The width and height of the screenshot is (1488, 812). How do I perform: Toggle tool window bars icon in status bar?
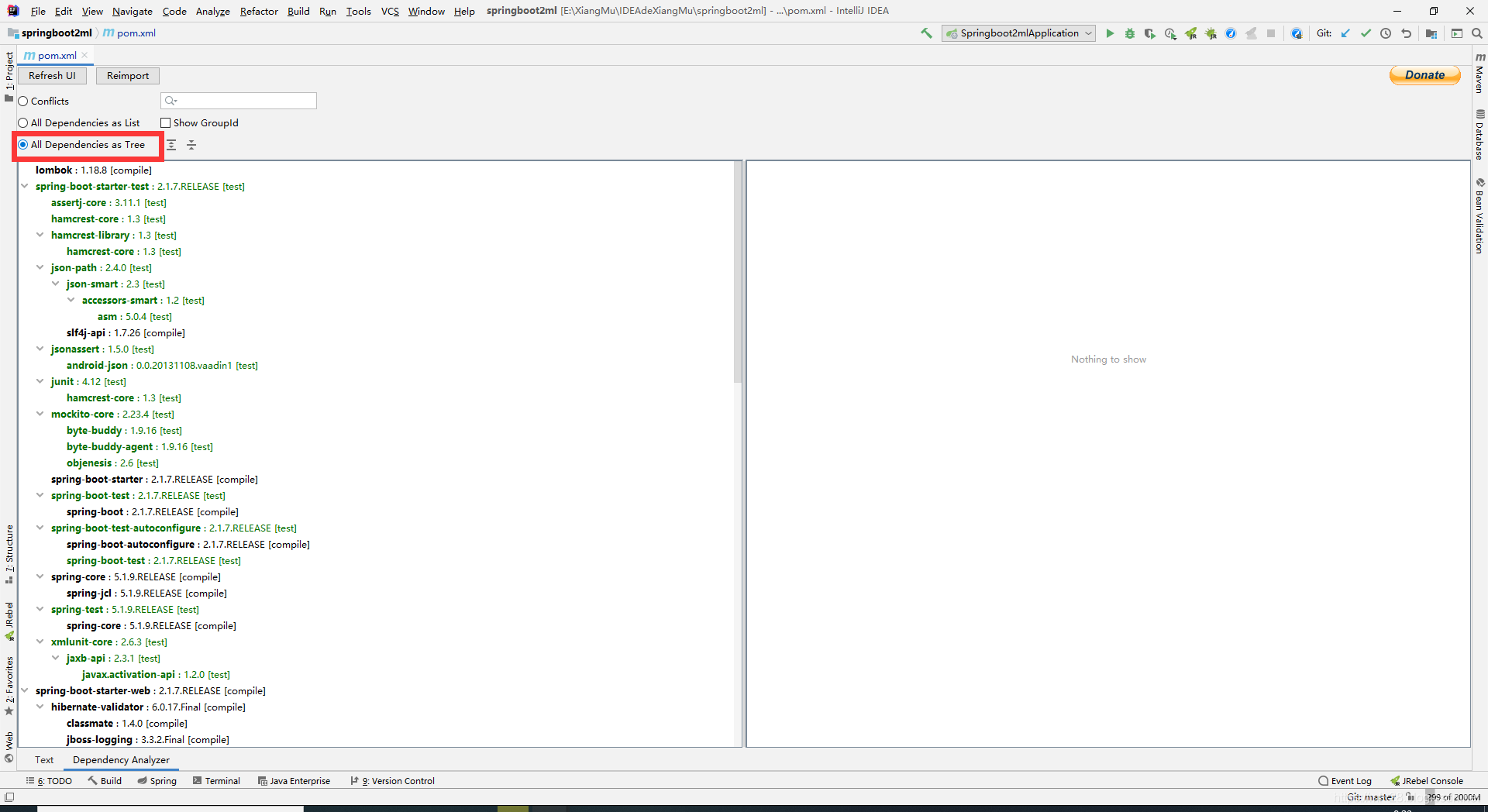(9, 797)
